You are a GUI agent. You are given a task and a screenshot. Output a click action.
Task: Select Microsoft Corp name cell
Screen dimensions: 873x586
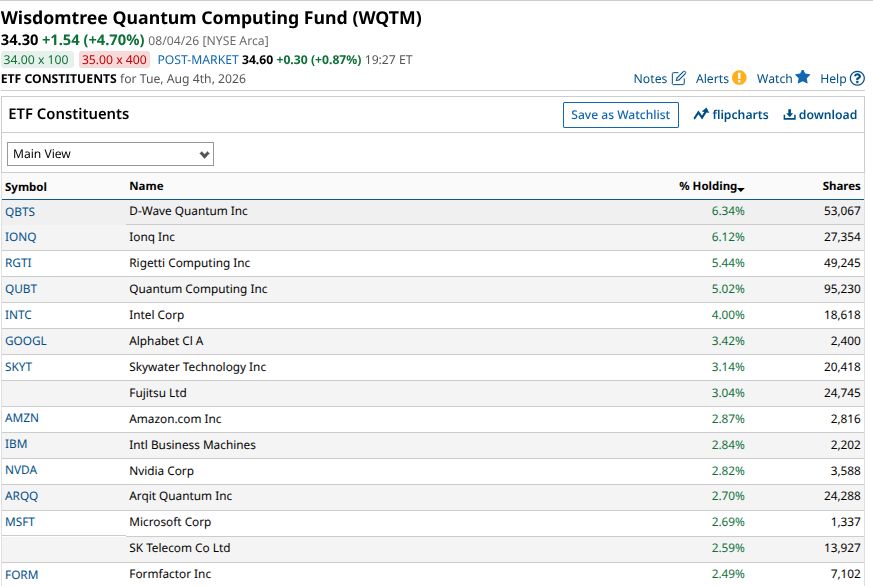170,522
